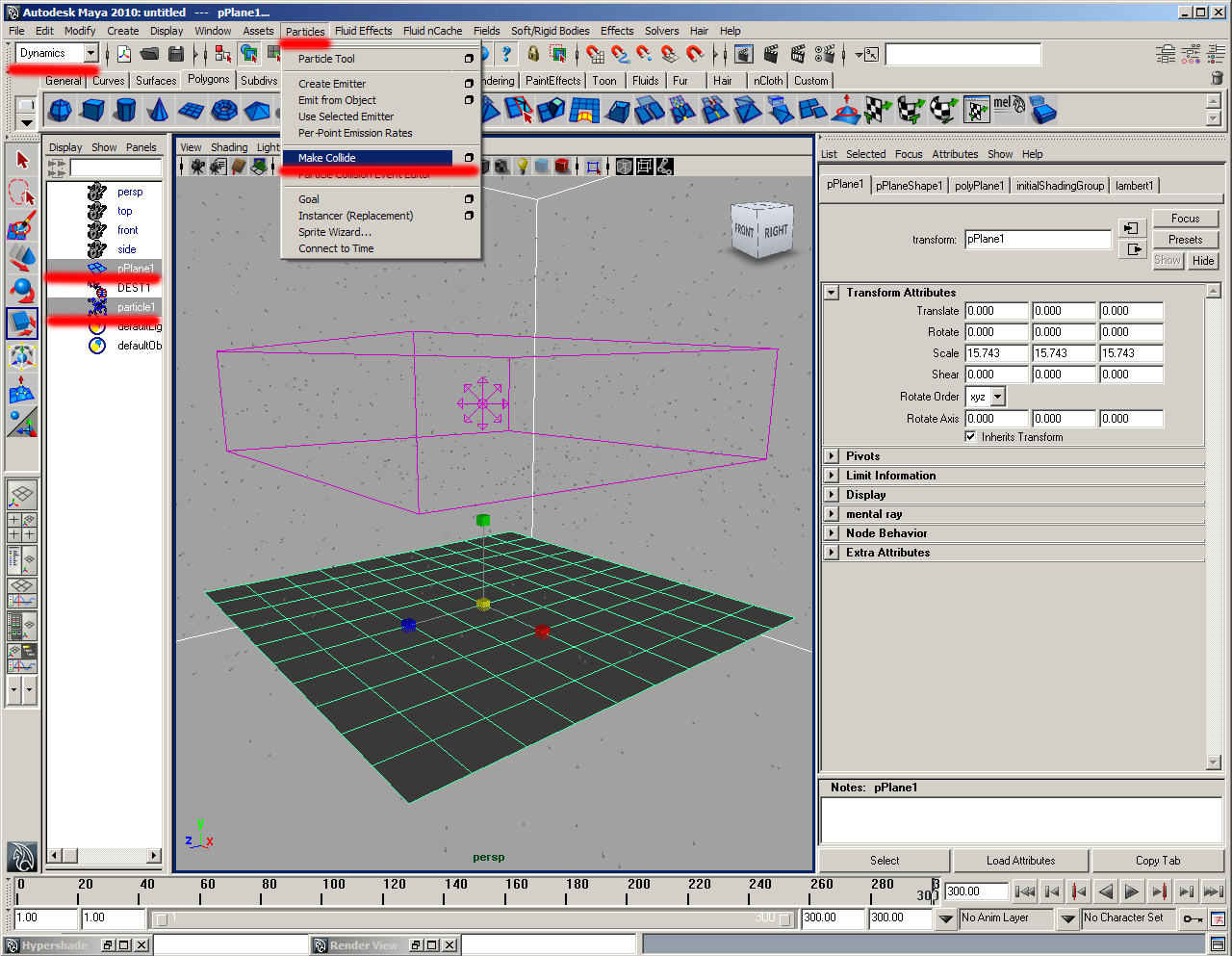Click the Presets button
Image resolution: width=1232 pixels, height=956 pixels.
[x=1185, y=240]
